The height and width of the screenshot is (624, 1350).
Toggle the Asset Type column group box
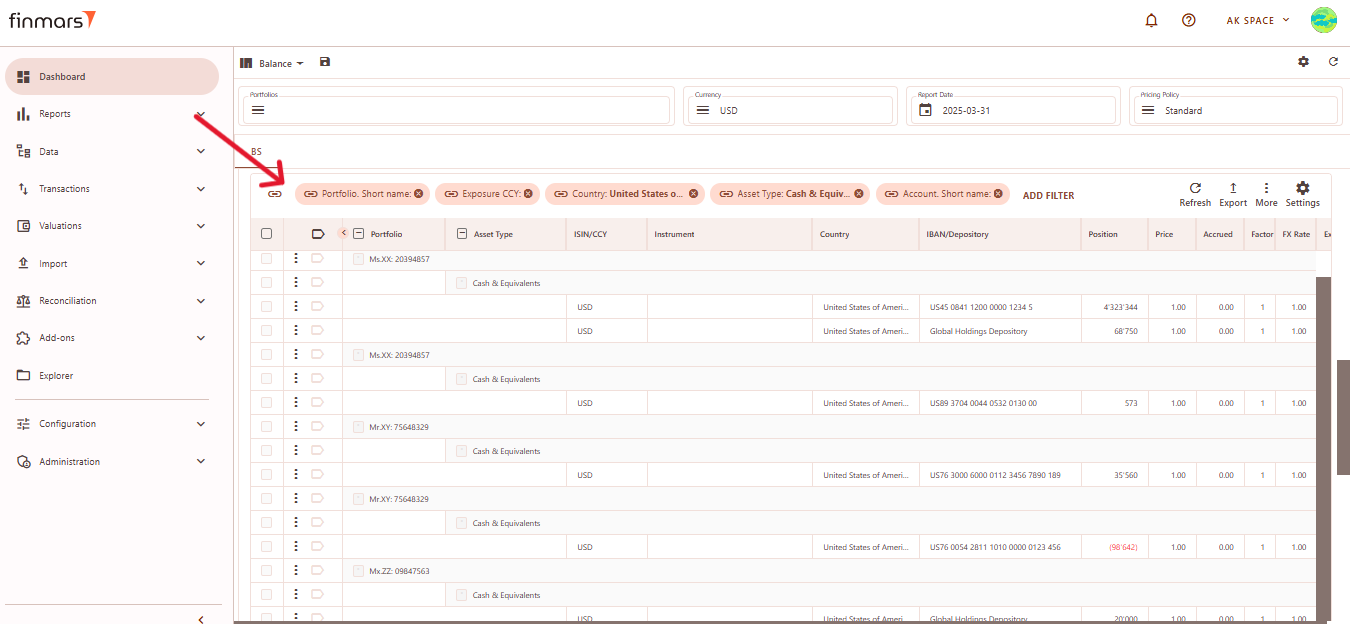click(x=462, y=234)
